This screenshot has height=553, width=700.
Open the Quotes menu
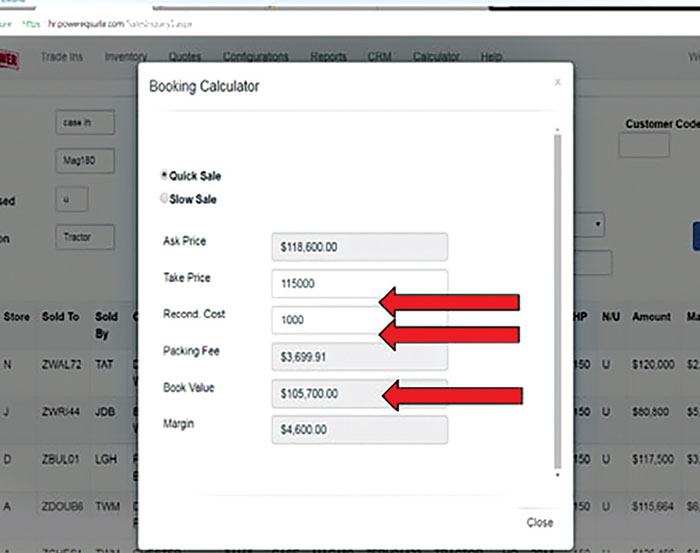[x=185, y=57]
